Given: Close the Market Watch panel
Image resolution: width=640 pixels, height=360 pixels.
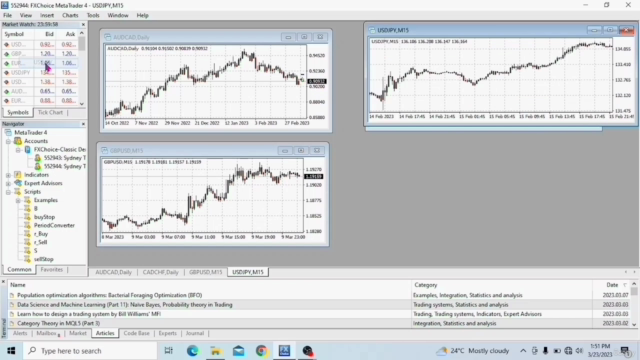Looking at the screenshot, I should (83, 24).
